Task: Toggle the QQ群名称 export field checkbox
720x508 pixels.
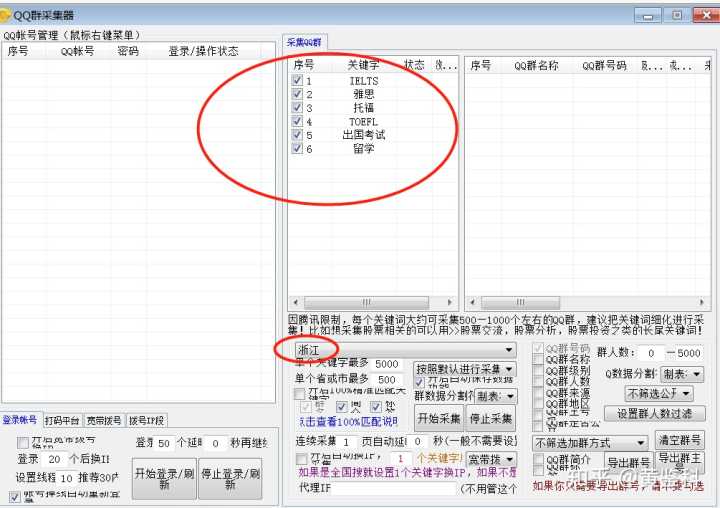Action: [x=539, y=359]
